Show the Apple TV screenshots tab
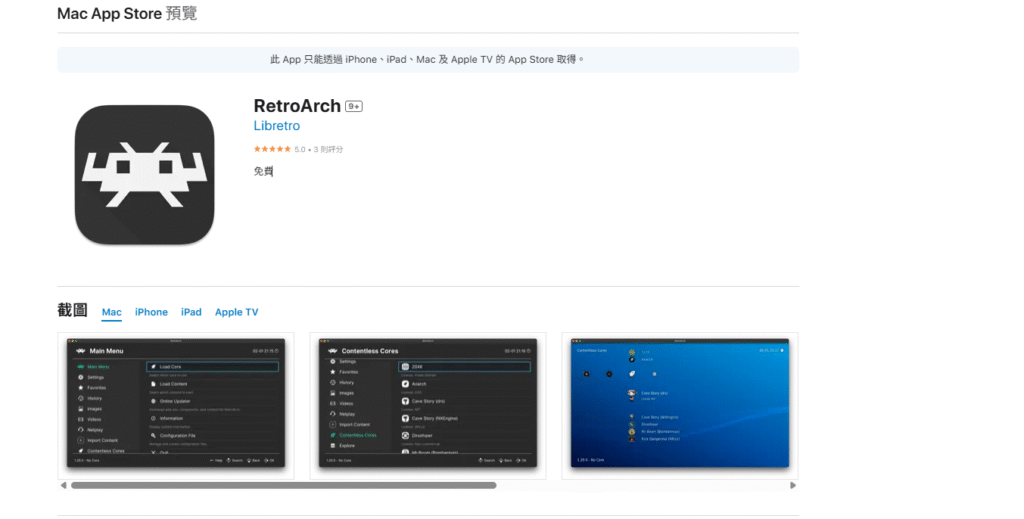1024x519 pixels. click(236, 312)
